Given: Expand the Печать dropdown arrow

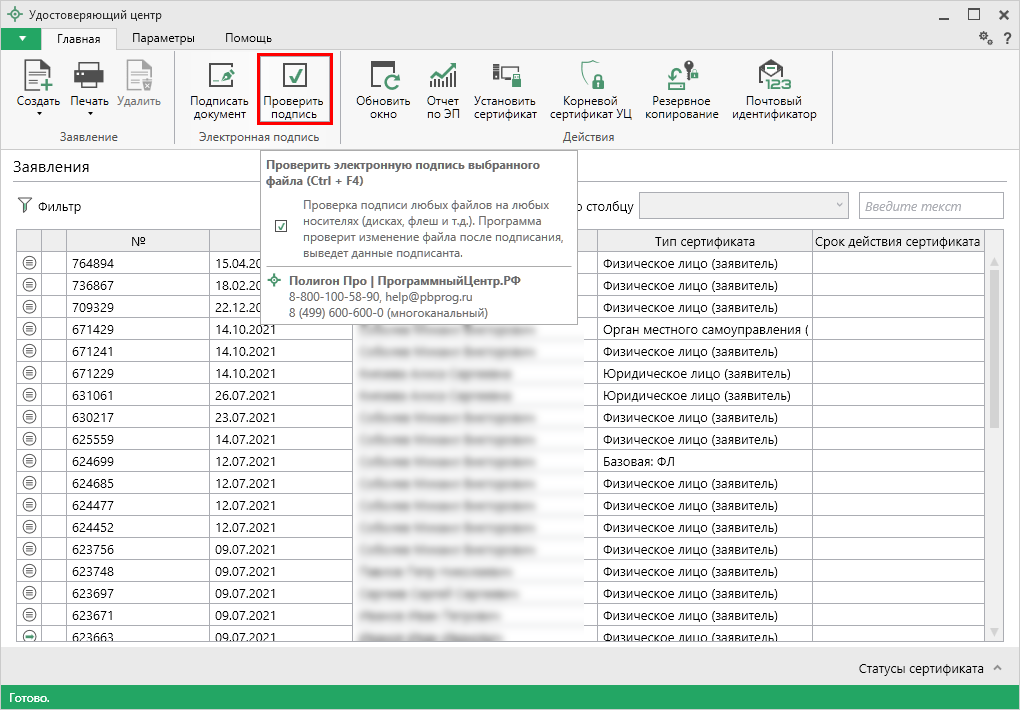Looking at the screenshot, I should point(89,114).
